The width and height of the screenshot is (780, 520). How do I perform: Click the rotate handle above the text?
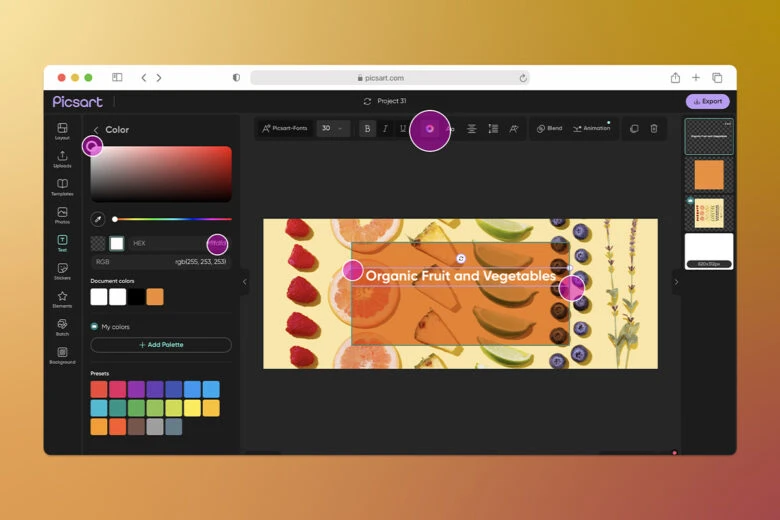click(461, 258)
